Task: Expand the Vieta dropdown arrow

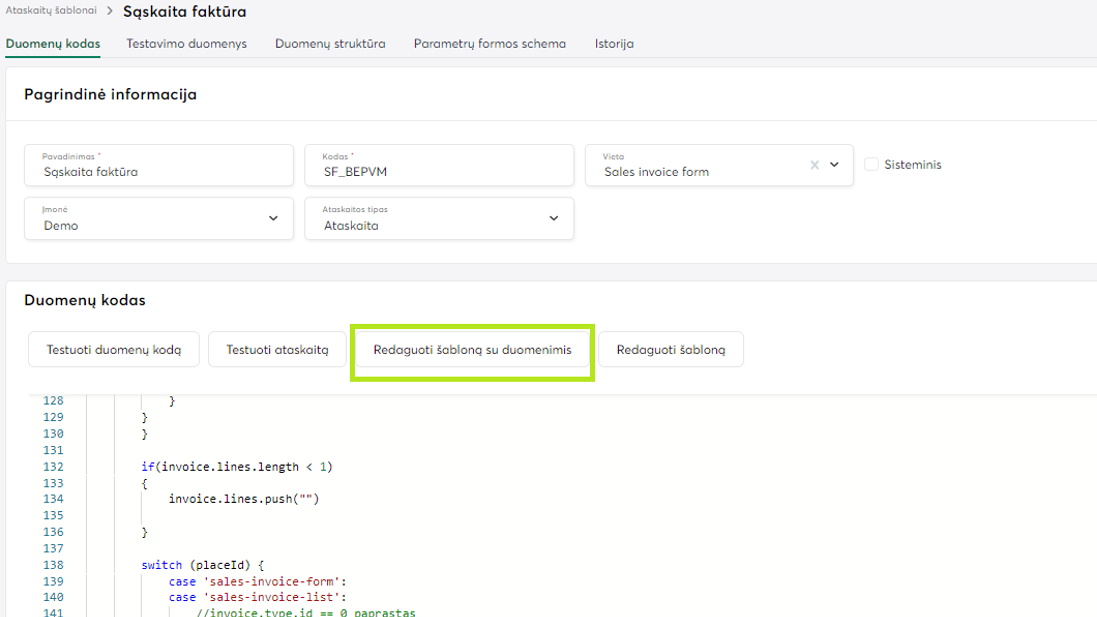Action: coord(835,165)
